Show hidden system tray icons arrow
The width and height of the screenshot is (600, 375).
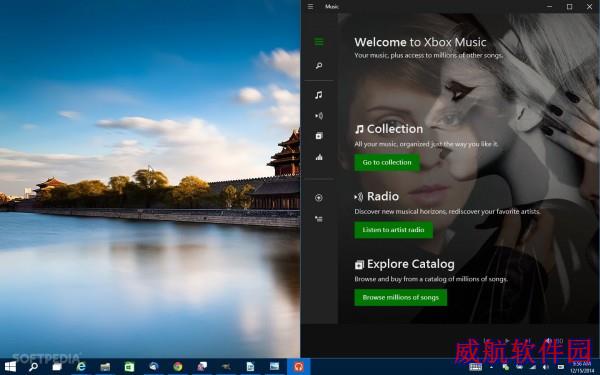click(x=491, y=367)
